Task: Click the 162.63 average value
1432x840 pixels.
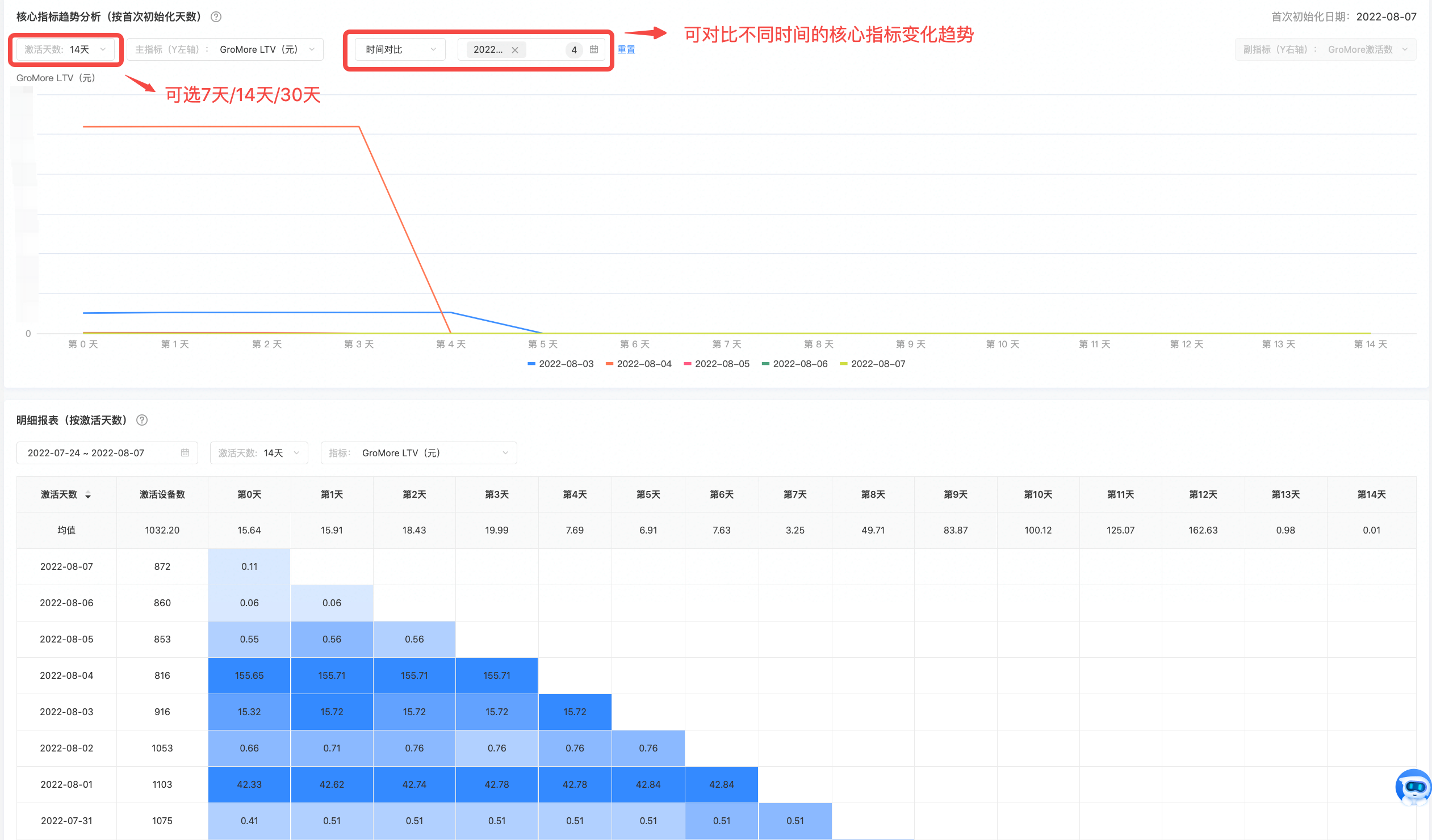Action: (x=1203, y=530)
